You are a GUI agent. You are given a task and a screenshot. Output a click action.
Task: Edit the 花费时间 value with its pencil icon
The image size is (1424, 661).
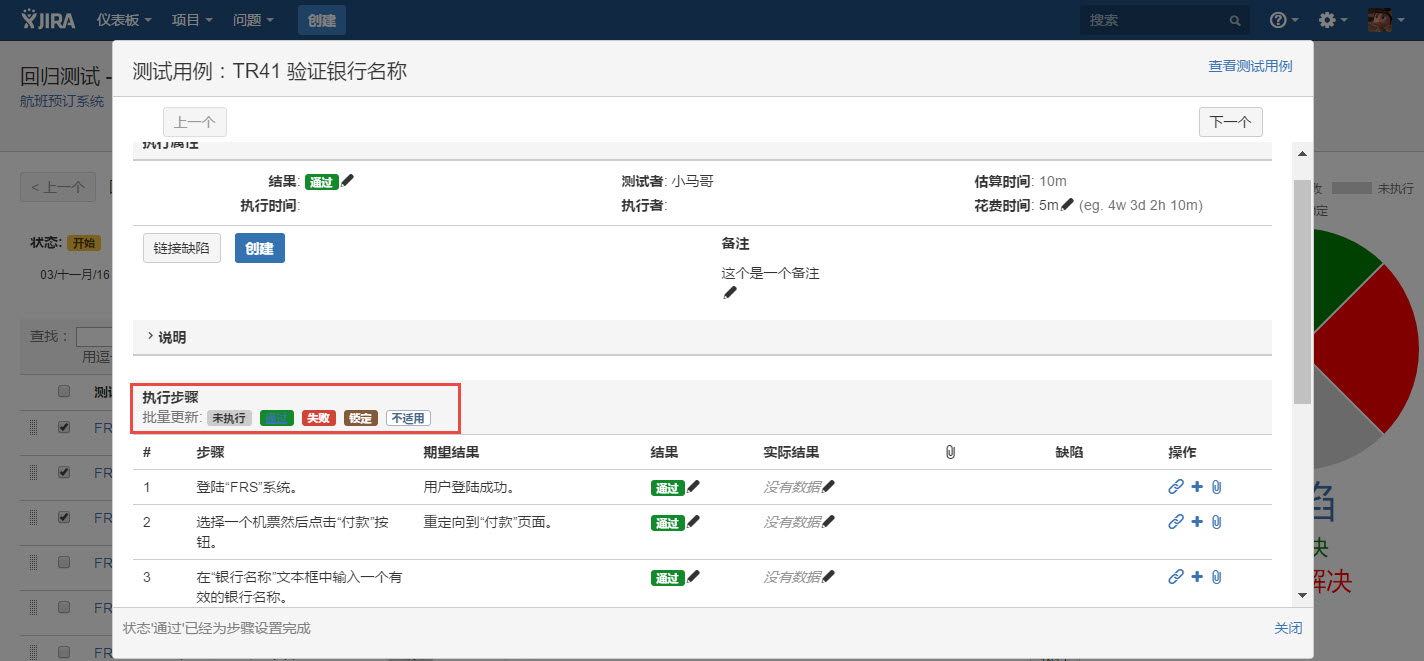pos(1067,205)
